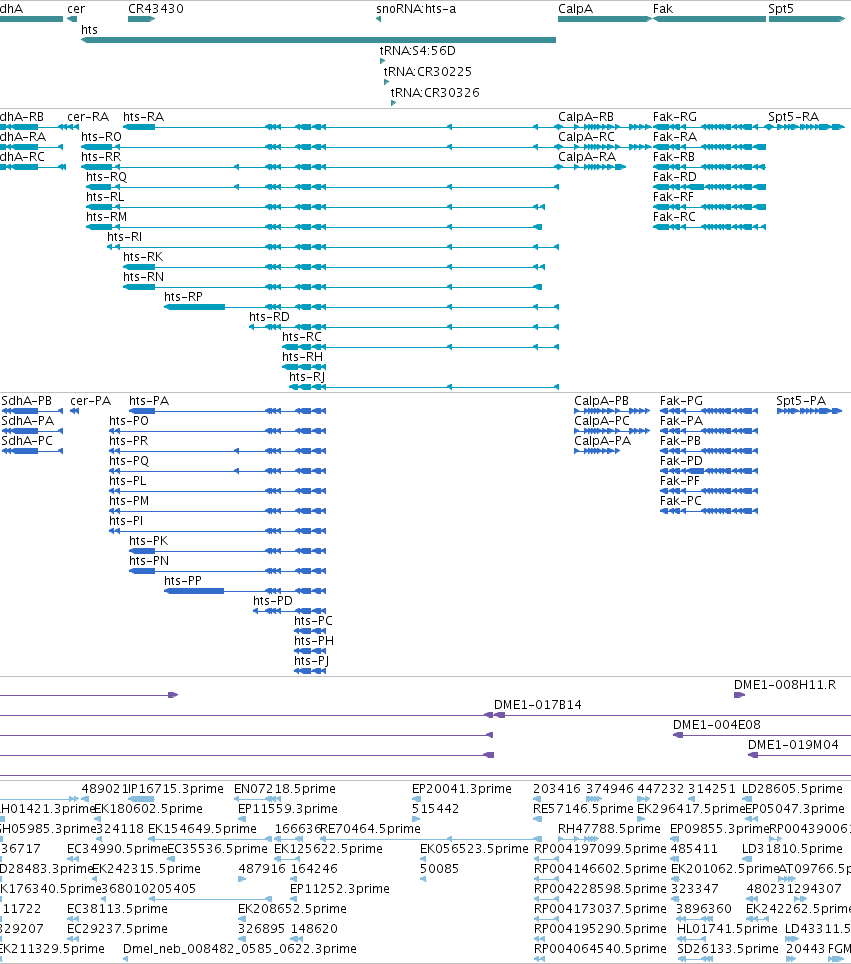Select the SdhA-PB protein label
The image size is (851, 964).
point(26,401)
